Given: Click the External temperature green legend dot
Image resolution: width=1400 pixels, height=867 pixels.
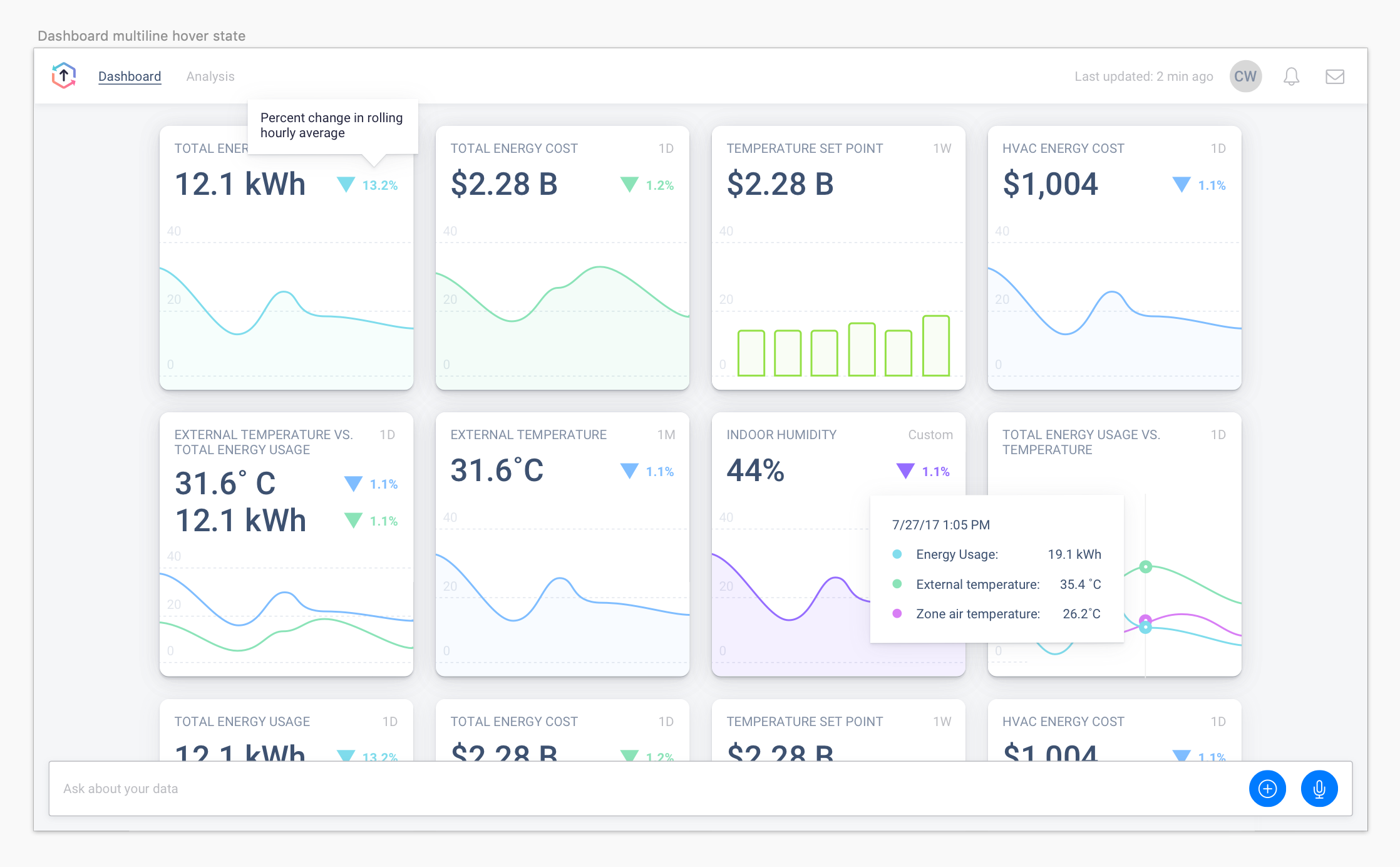Looking at the screenshot, I should pyautogui.click(x=897, y=584).
